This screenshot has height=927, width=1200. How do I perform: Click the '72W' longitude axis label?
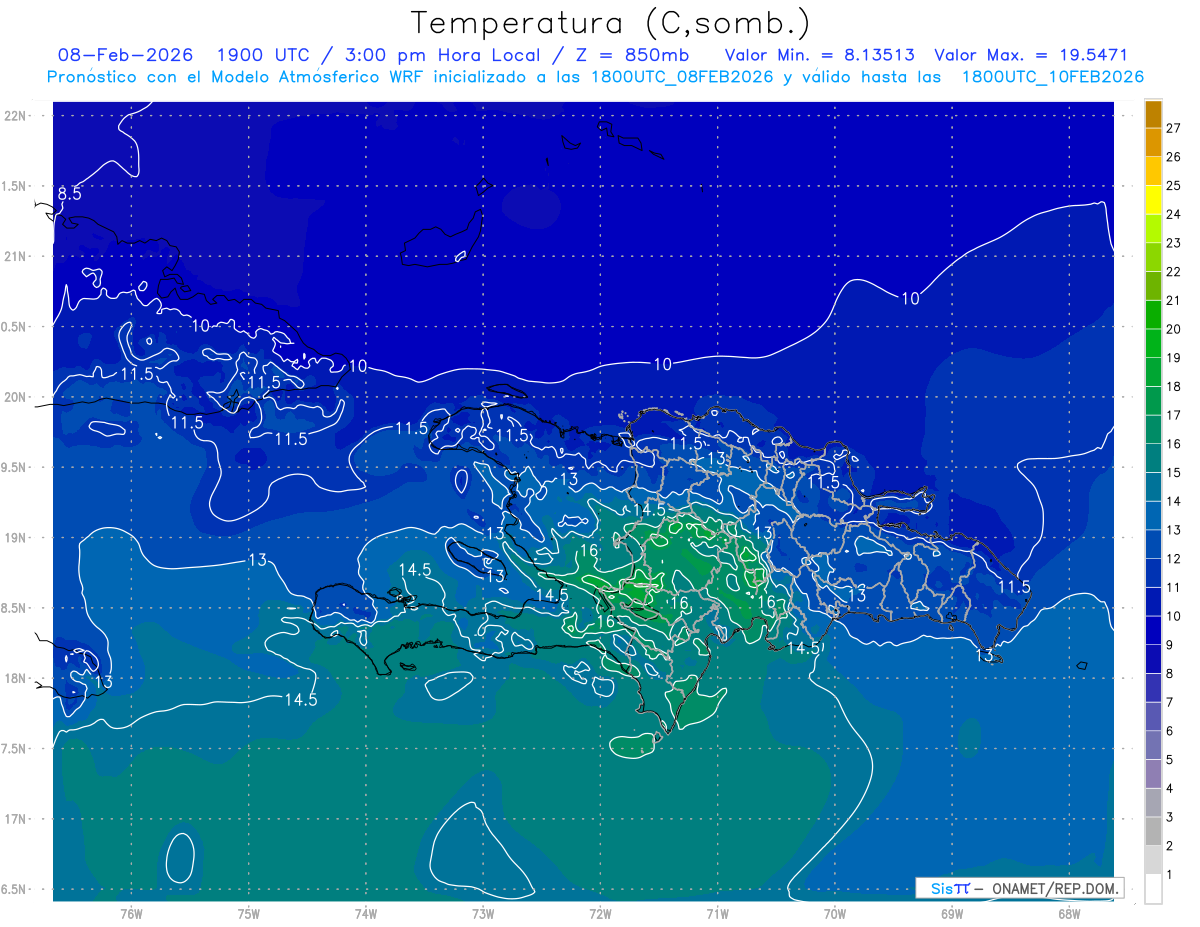click(x=600, y=914)
